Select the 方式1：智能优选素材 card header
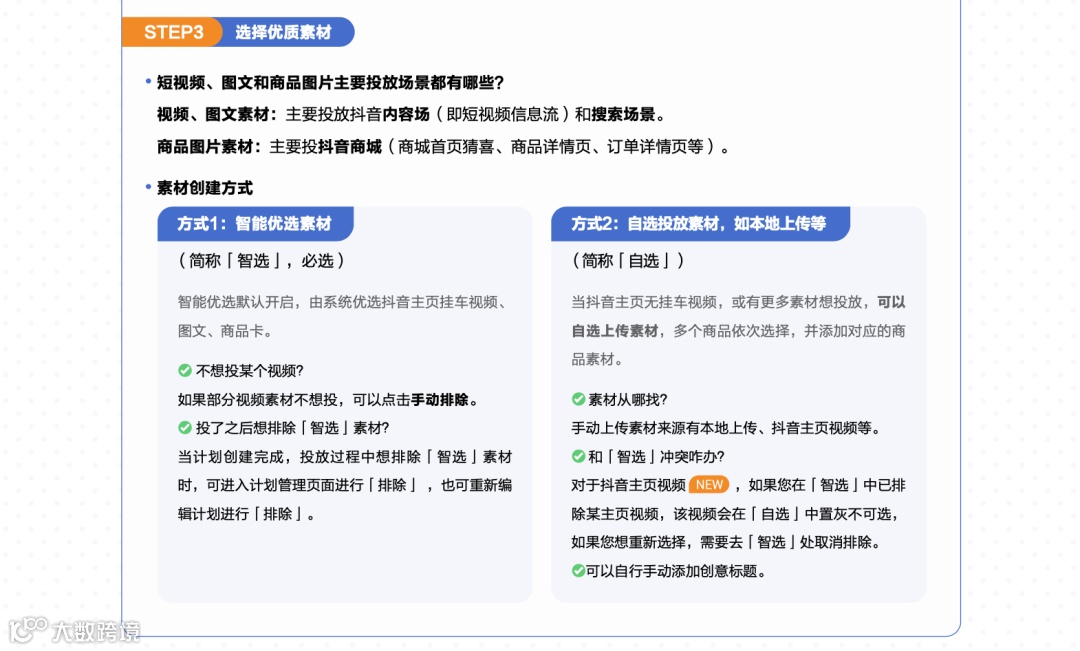The width and height of the screenshot is (1080, 651). [x=256, y=224]
